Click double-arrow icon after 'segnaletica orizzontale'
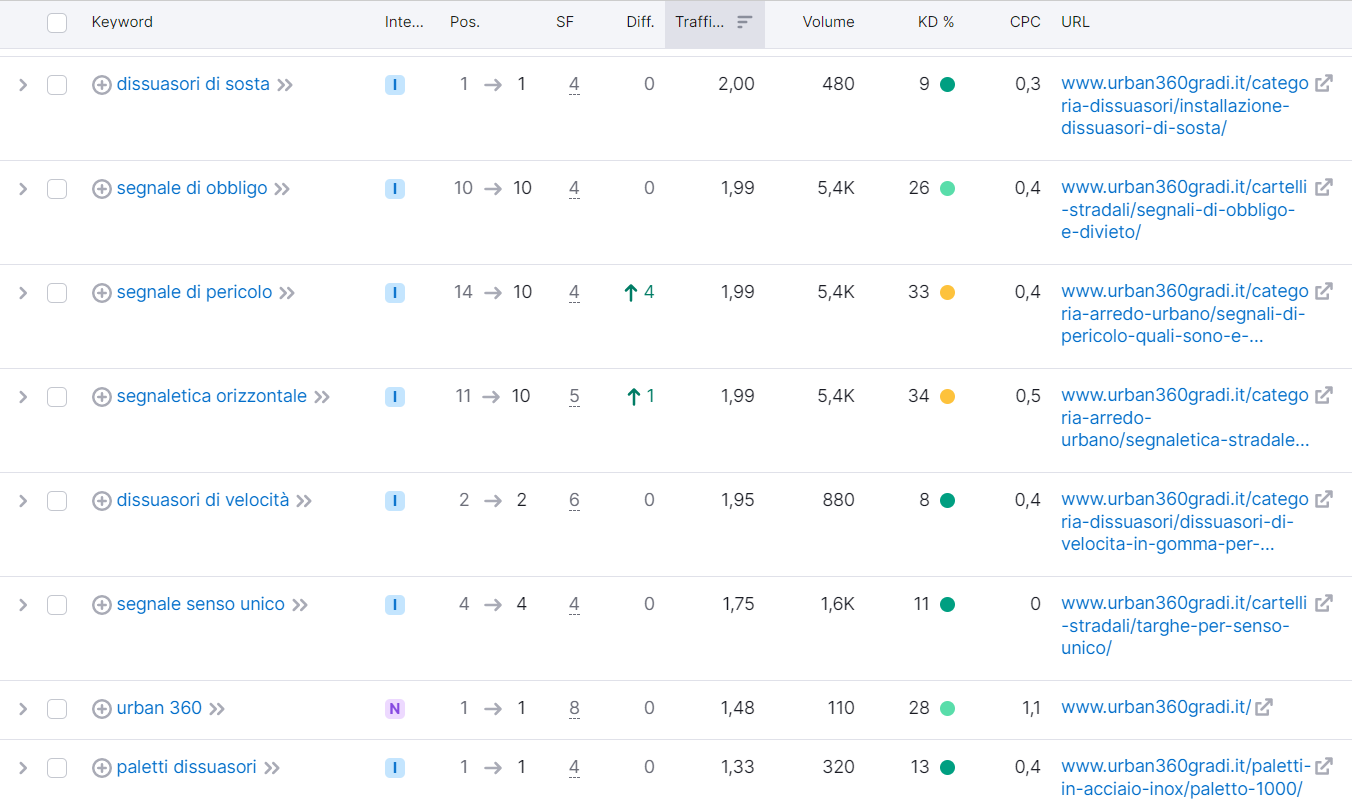 [322, 397]
